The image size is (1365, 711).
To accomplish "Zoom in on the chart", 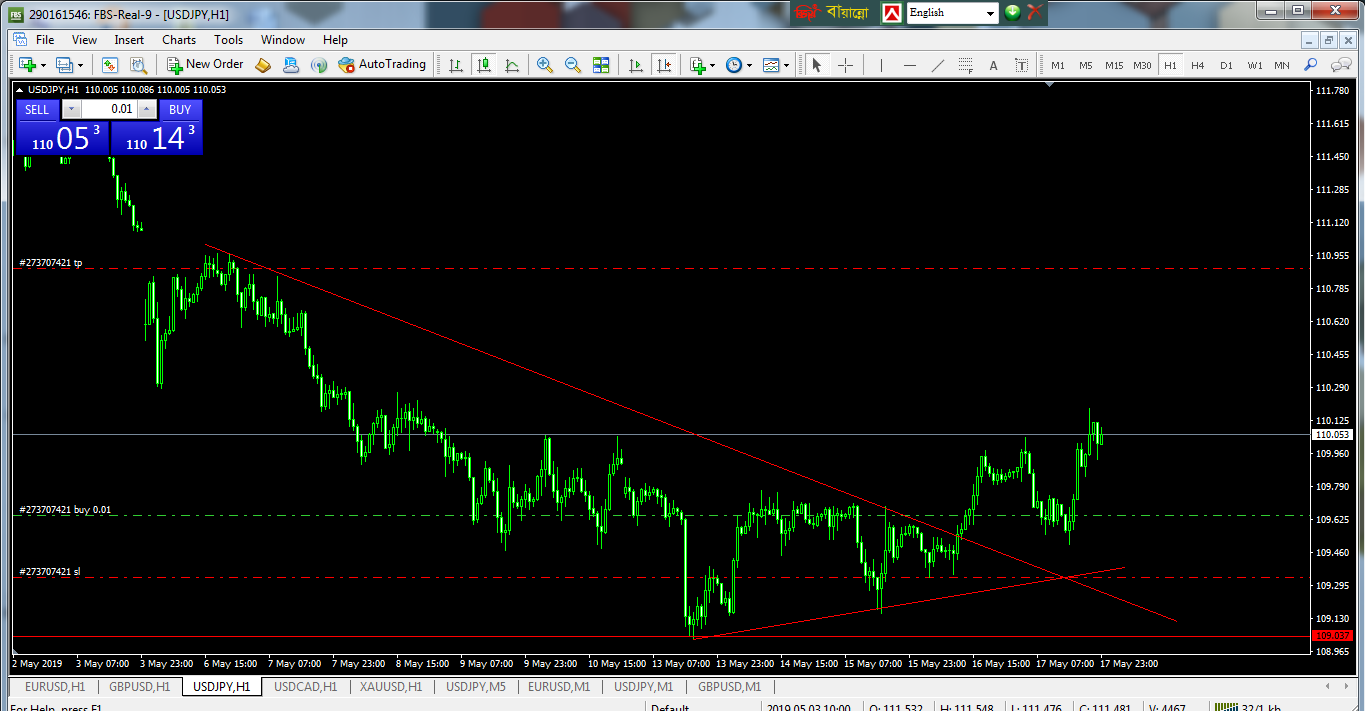I will click(x=545, y=65).
